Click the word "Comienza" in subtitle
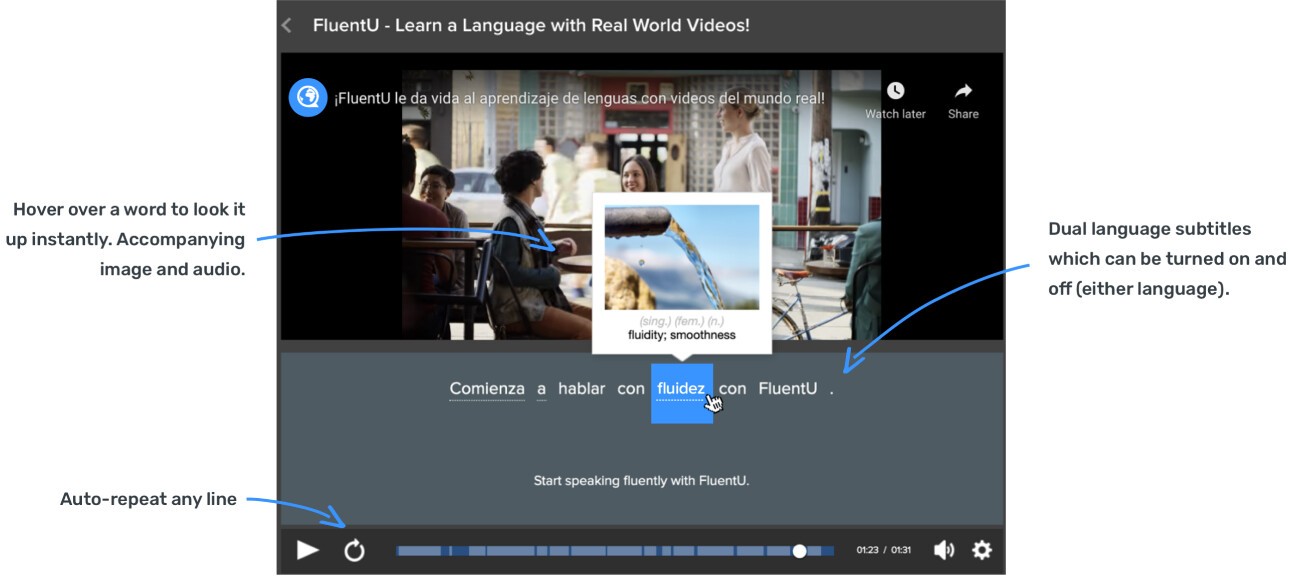The height and width of the screenshot is (577, 1290). point(487,389)
